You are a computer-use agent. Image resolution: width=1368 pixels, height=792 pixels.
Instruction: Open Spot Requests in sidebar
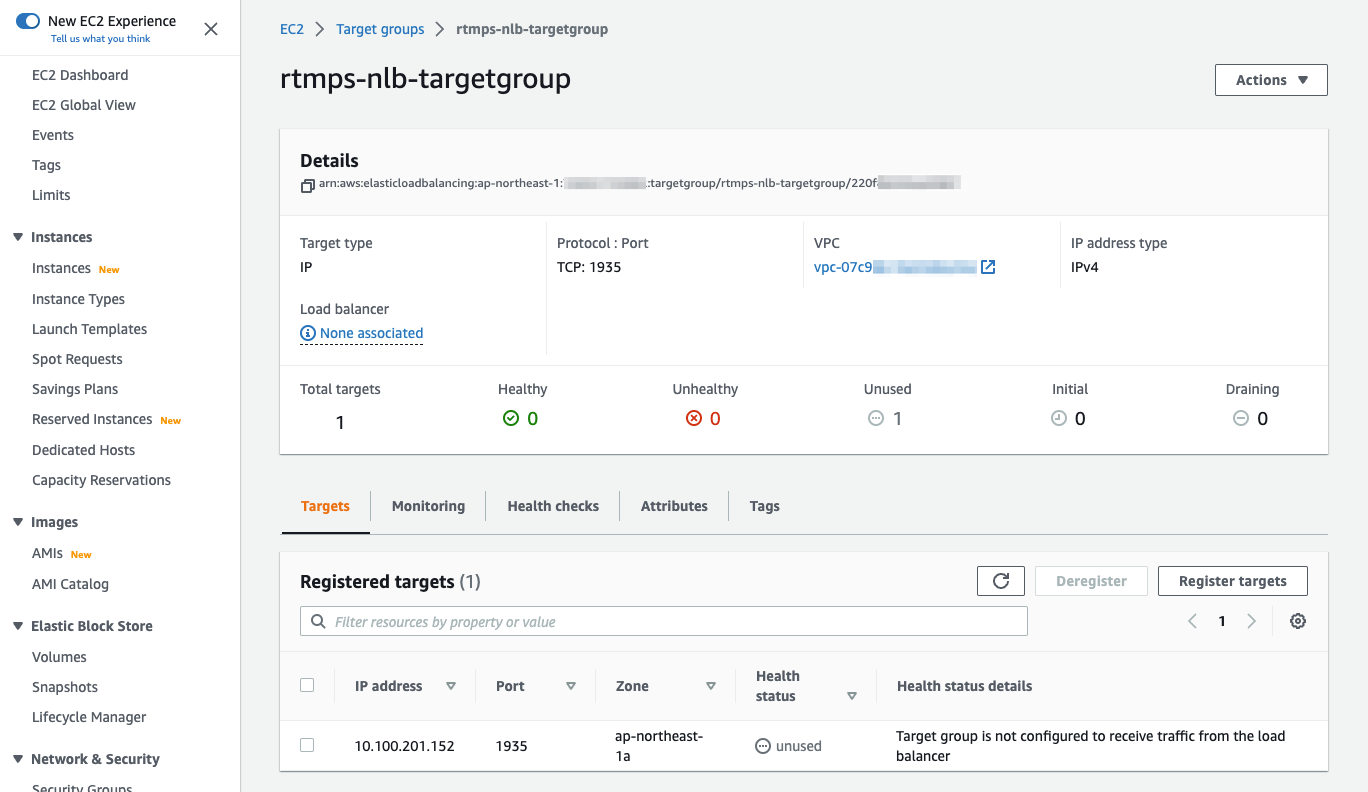pos(77,359)
